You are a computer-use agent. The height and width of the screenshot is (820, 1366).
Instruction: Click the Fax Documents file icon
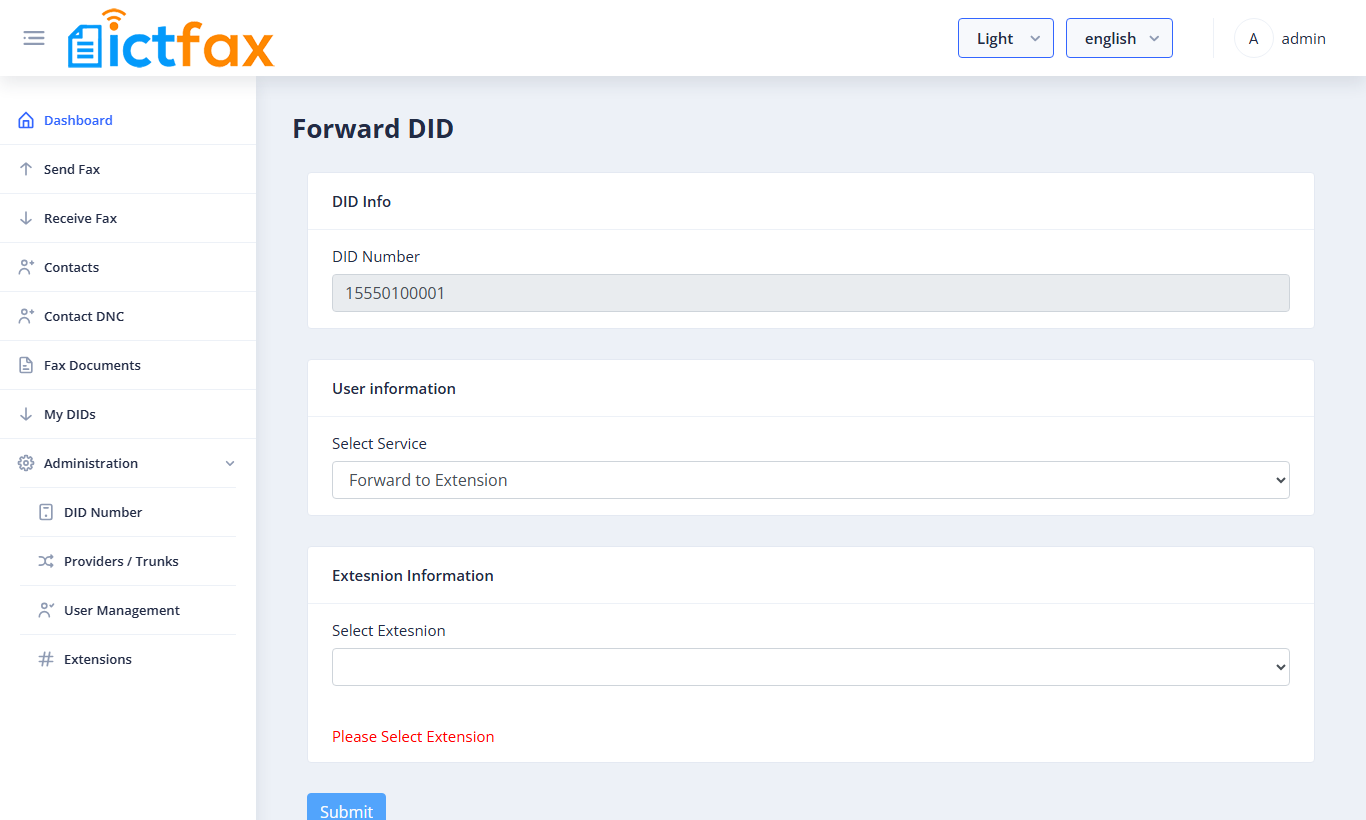(26, 365)
